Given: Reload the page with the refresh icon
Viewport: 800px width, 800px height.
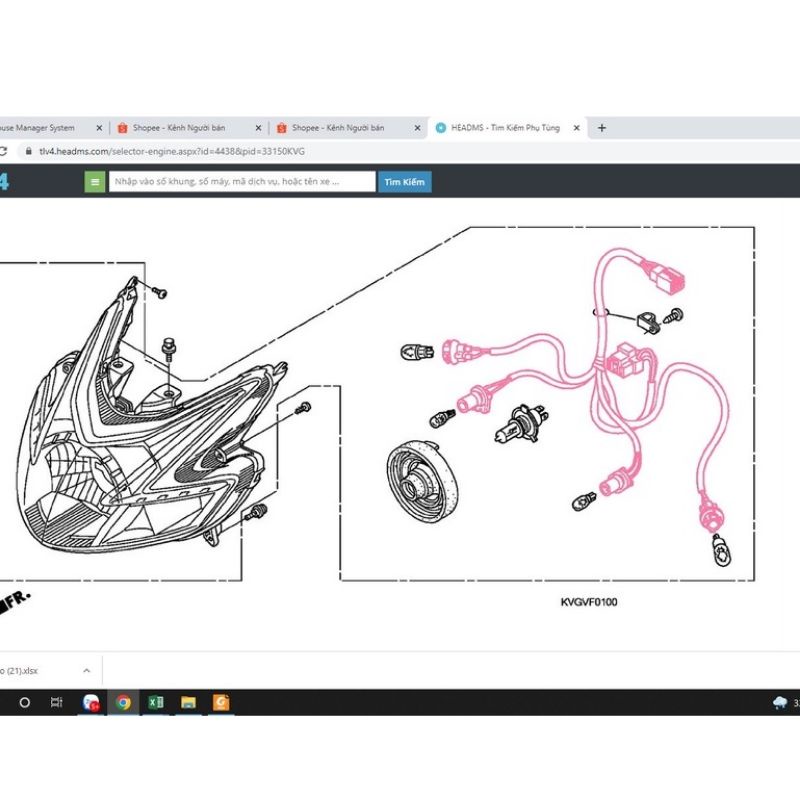Looking at the screenshot, I should pos(3,151).
